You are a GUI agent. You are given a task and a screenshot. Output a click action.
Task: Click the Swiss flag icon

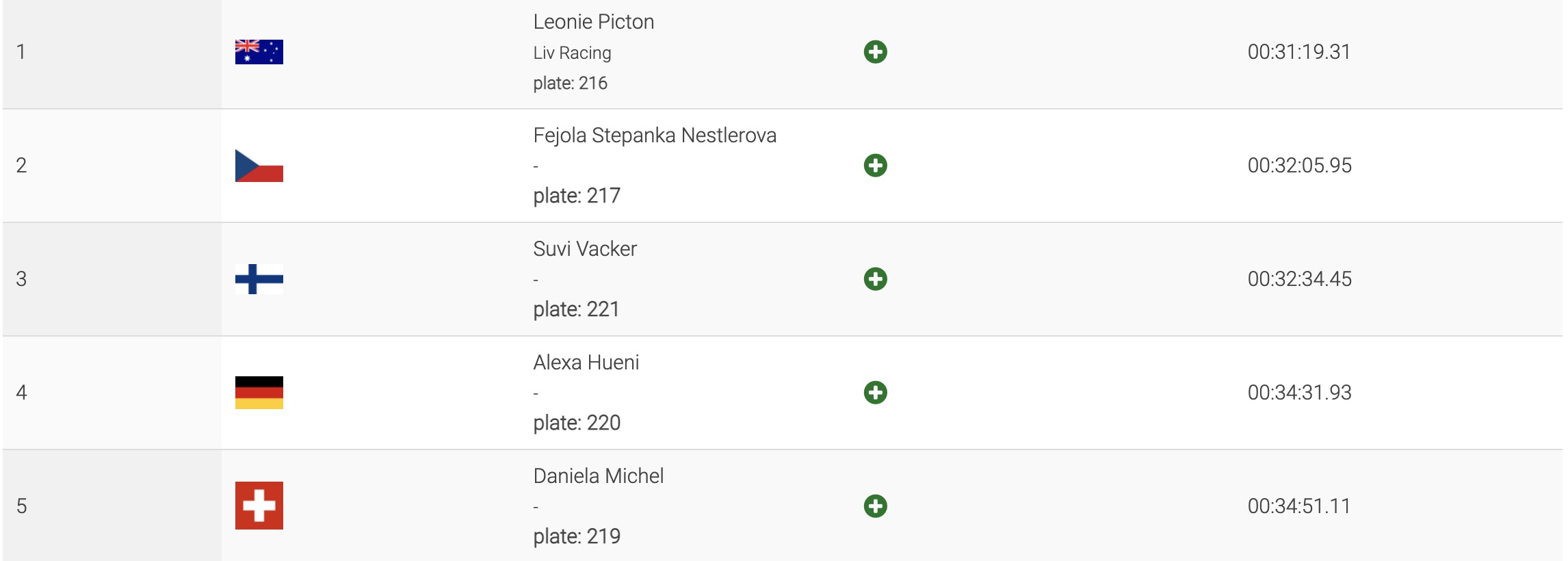[259, 506]
